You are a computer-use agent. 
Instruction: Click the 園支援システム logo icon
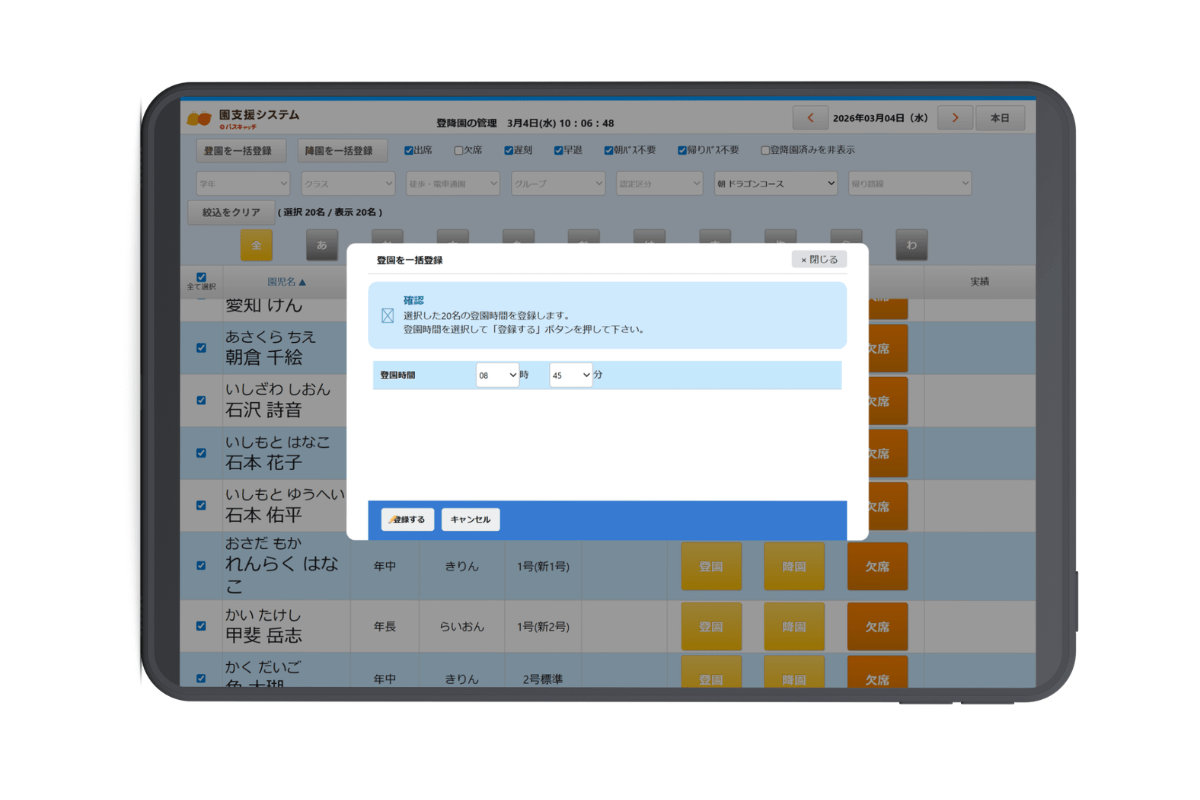[x=199, y=119]
